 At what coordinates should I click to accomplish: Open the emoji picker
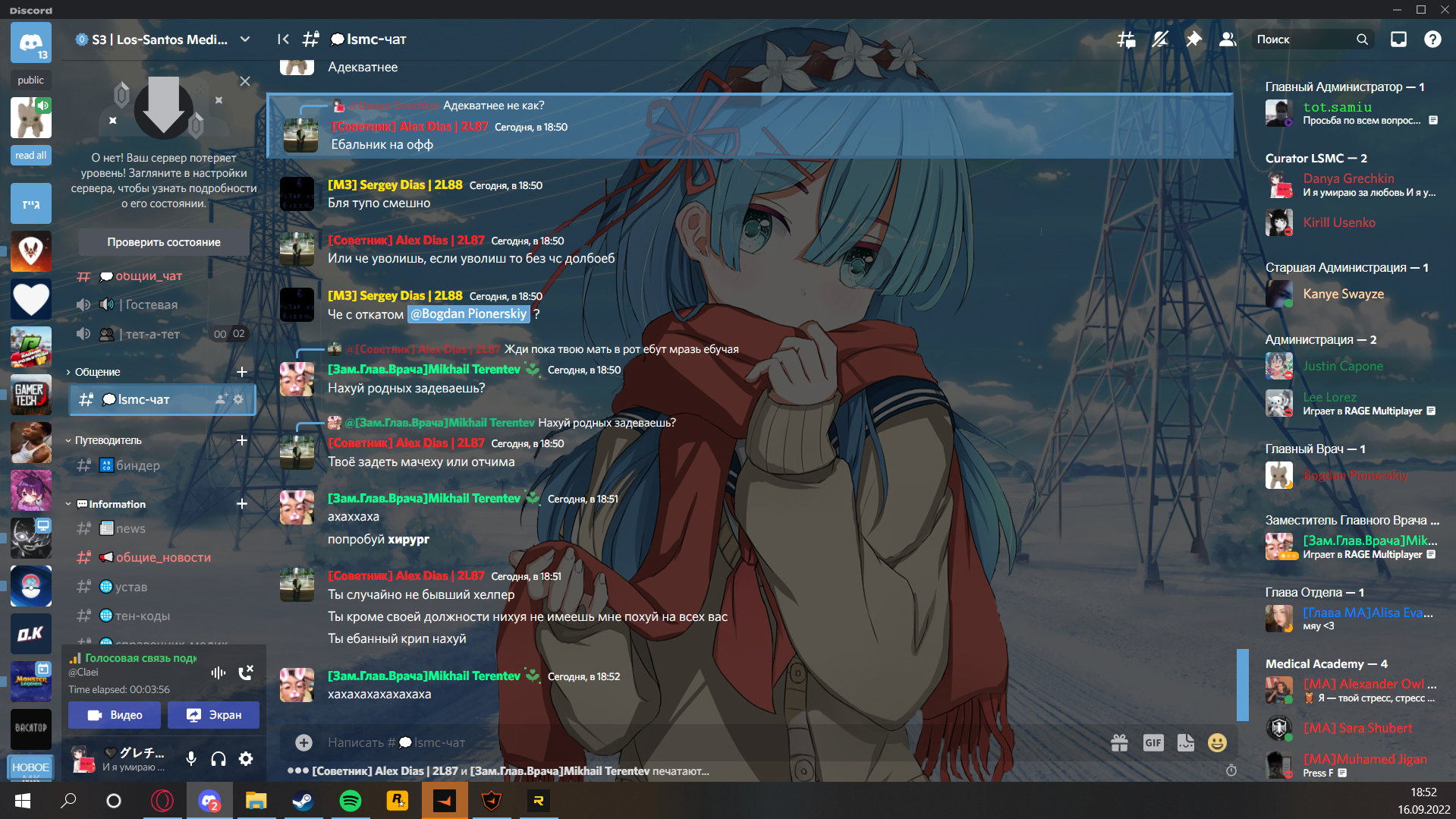coord(1218,742)
